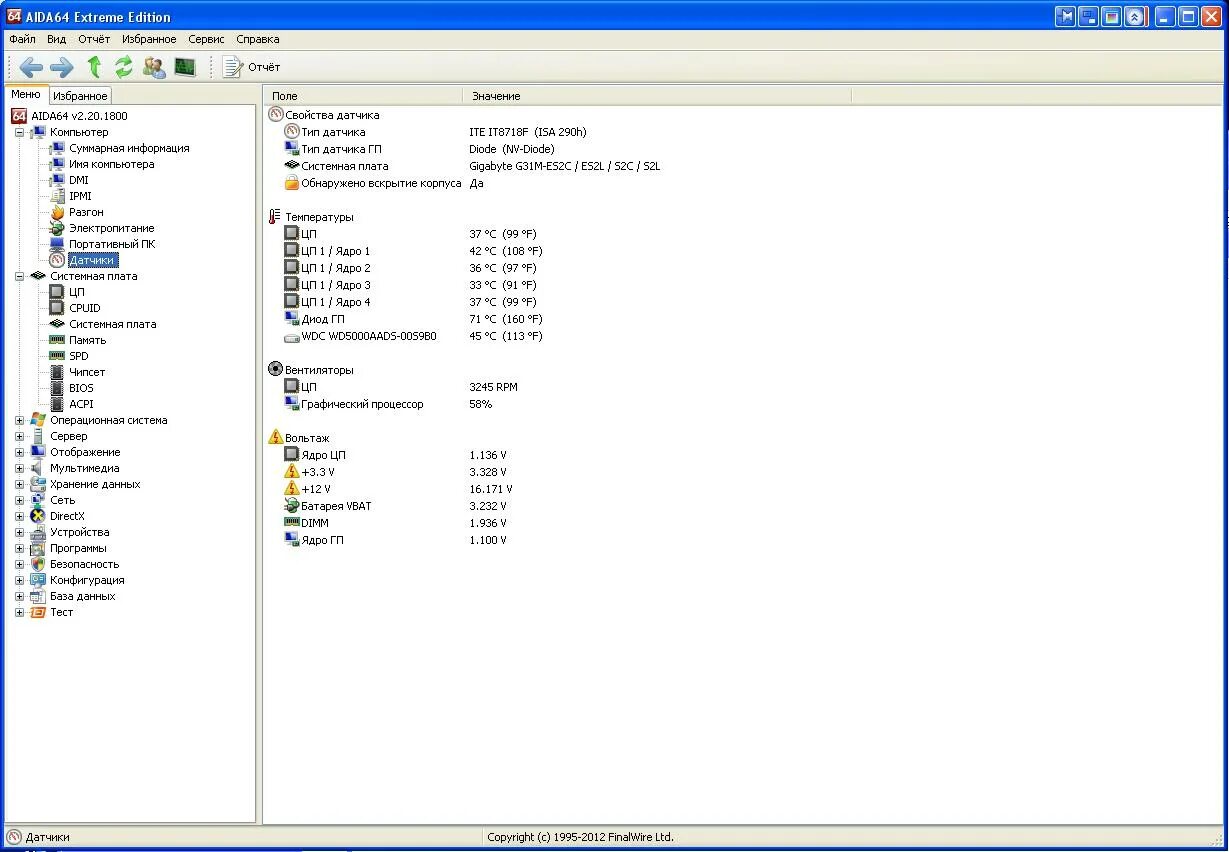The width and height of the screenshot is (1229, 852).
Task: Select Имя компьютера icon in tree
Action: click(57, 164)
